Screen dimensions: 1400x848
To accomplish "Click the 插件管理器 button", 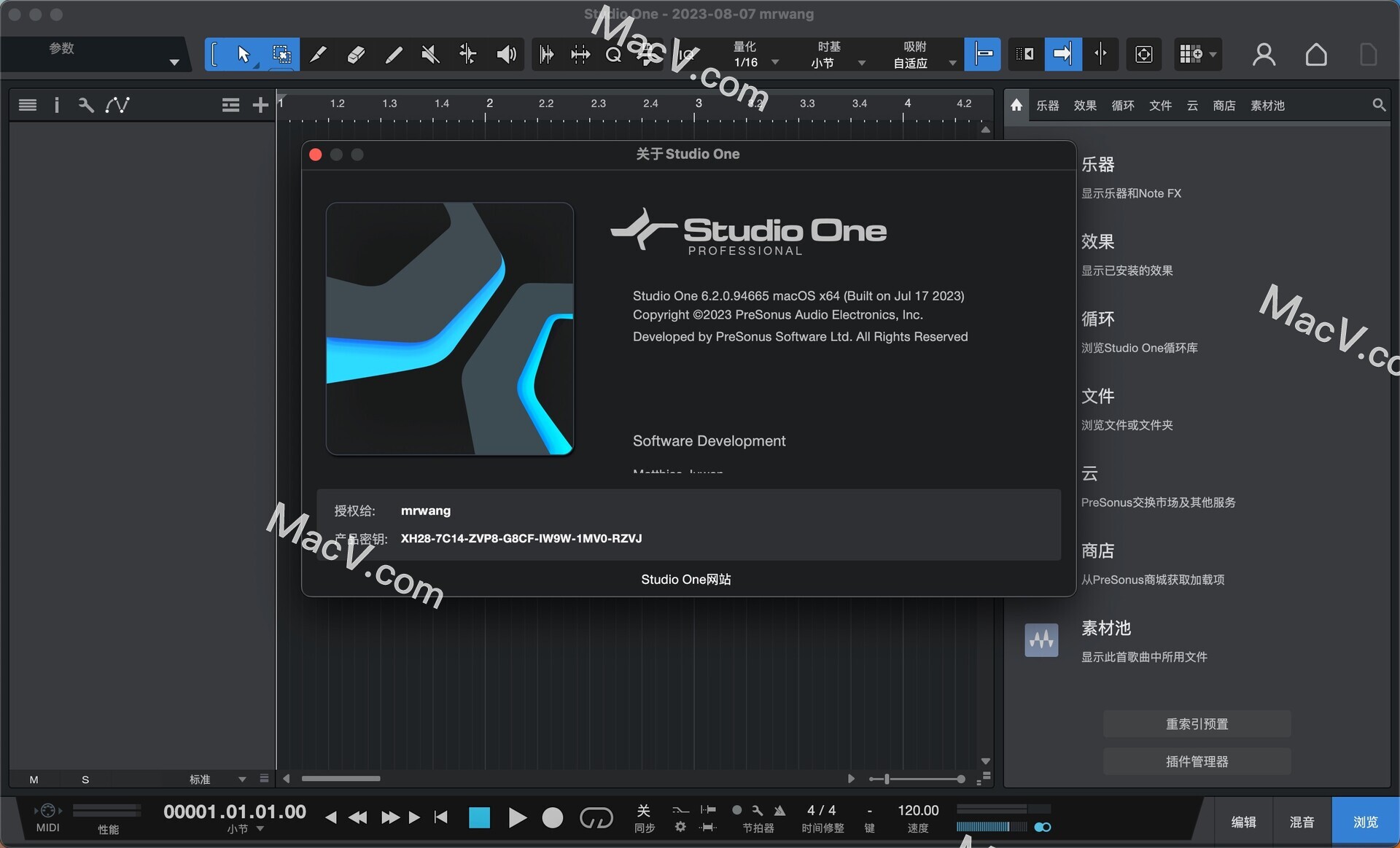I will click(x=1197, y=762).
